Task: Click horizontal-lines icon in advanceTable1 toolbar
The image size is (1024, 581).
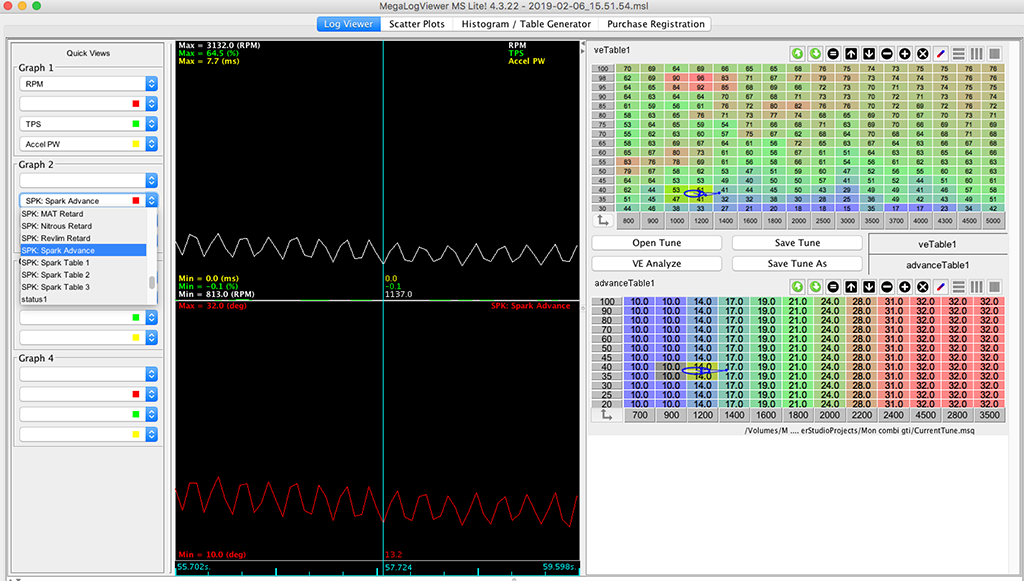Action: [x=958, y=287]
